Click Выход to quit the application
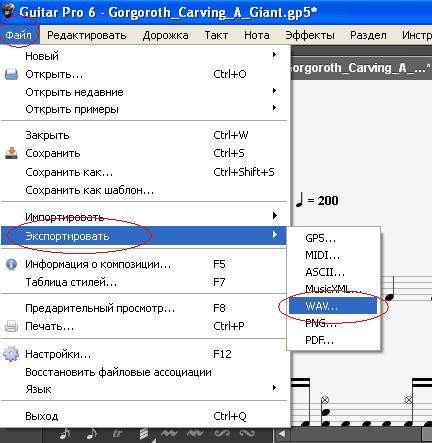 tap(42, 416)
